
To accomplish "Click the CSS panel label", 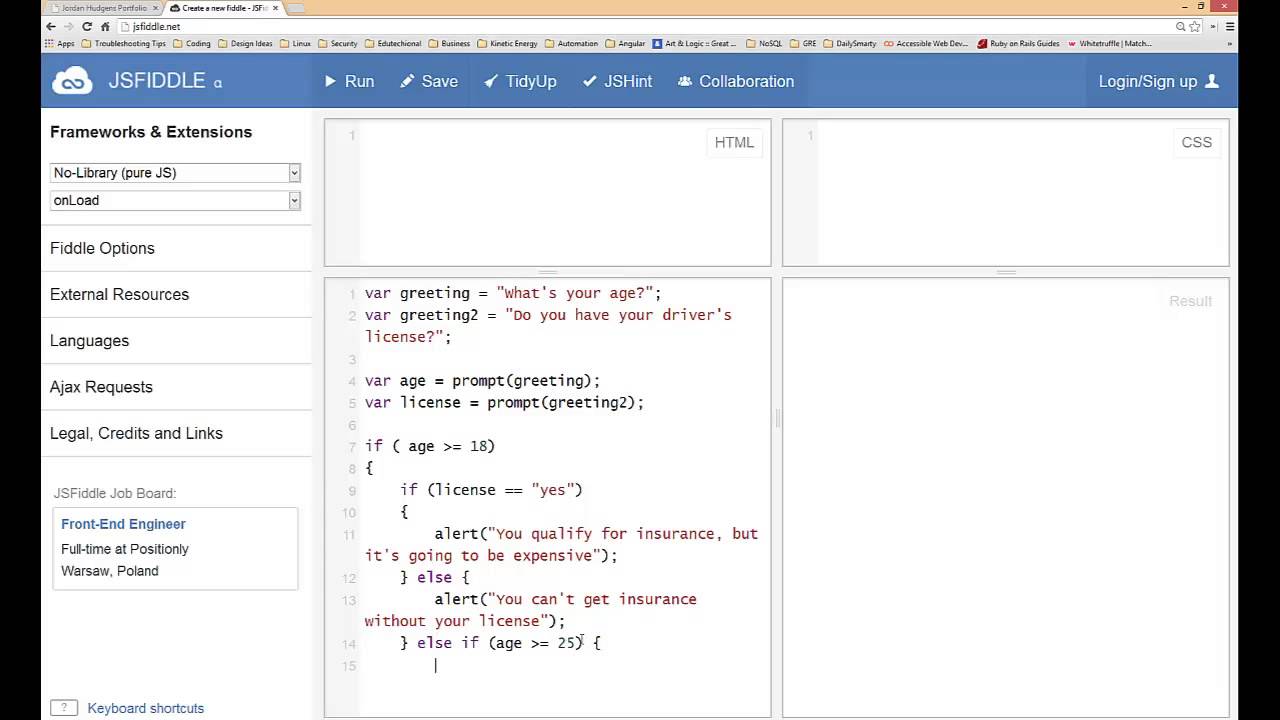I will tap(1196, 142).
